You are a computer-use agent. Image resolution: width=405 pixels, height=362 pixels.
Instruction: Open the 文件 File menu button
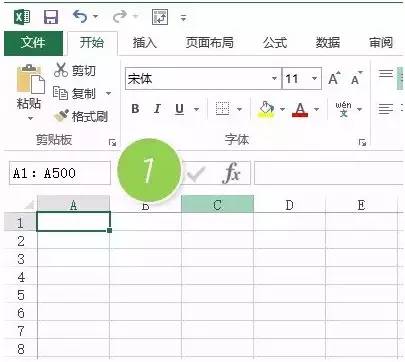point(33,43)
